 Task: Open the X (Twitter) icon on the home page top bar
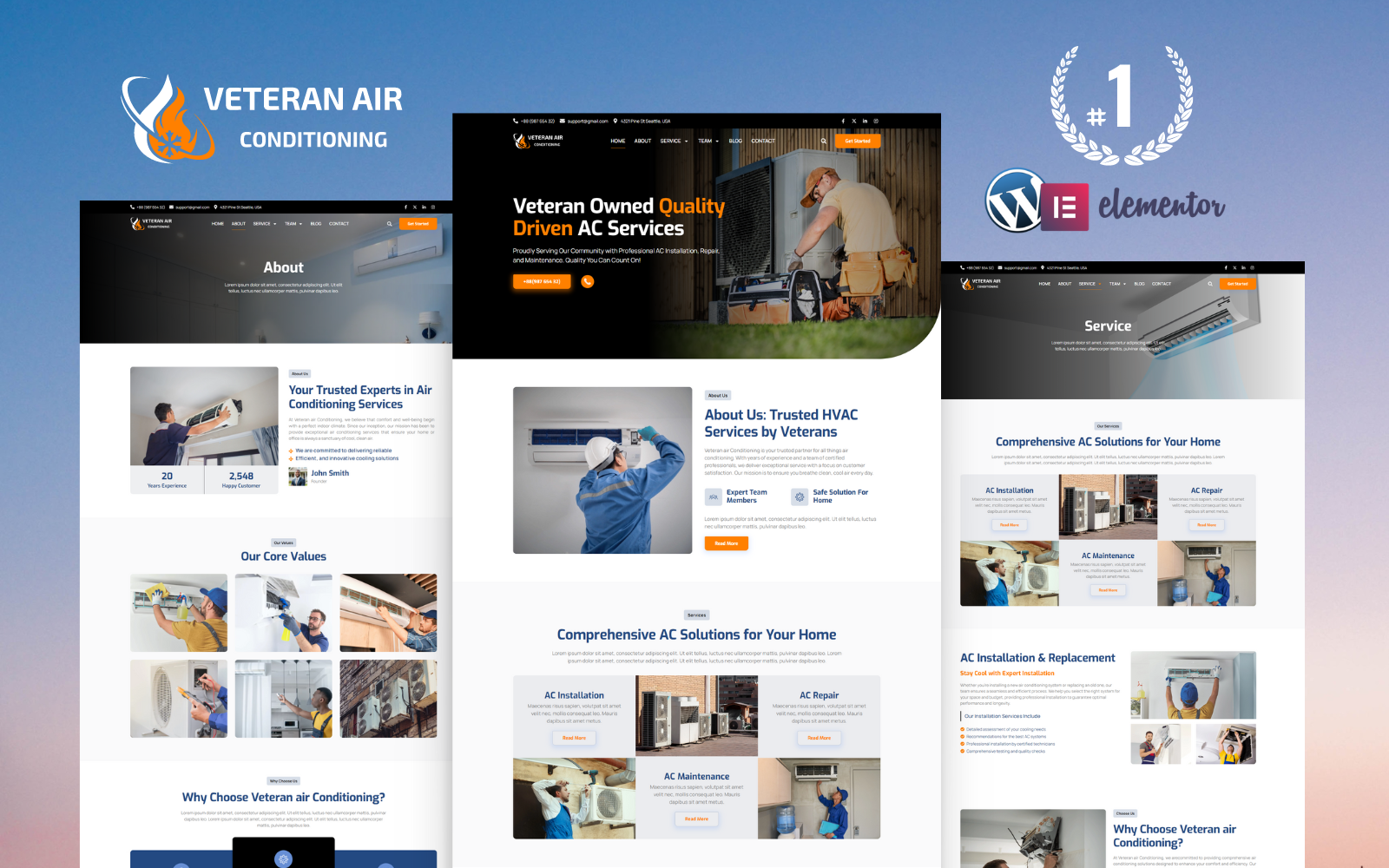click(853, 122)
